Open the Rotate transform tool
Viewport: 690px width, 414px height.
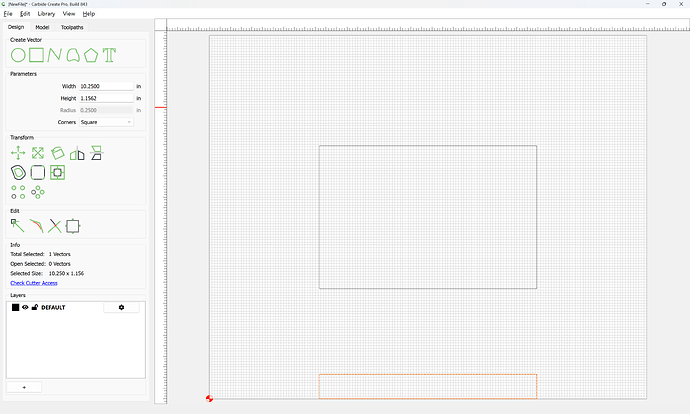[57, 153]
